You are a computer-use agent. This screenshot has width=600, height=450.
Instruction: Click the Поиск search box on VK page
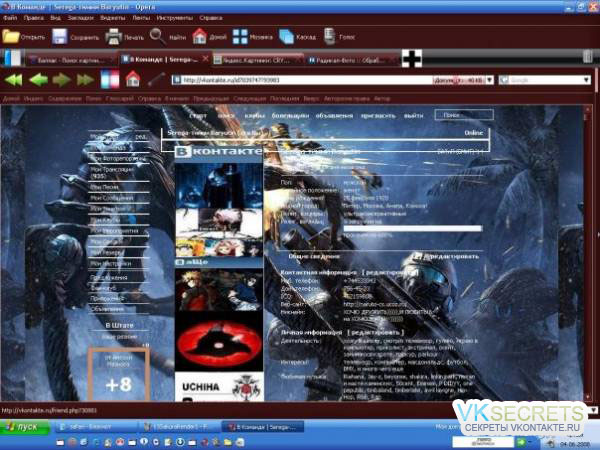pos(464,115)
